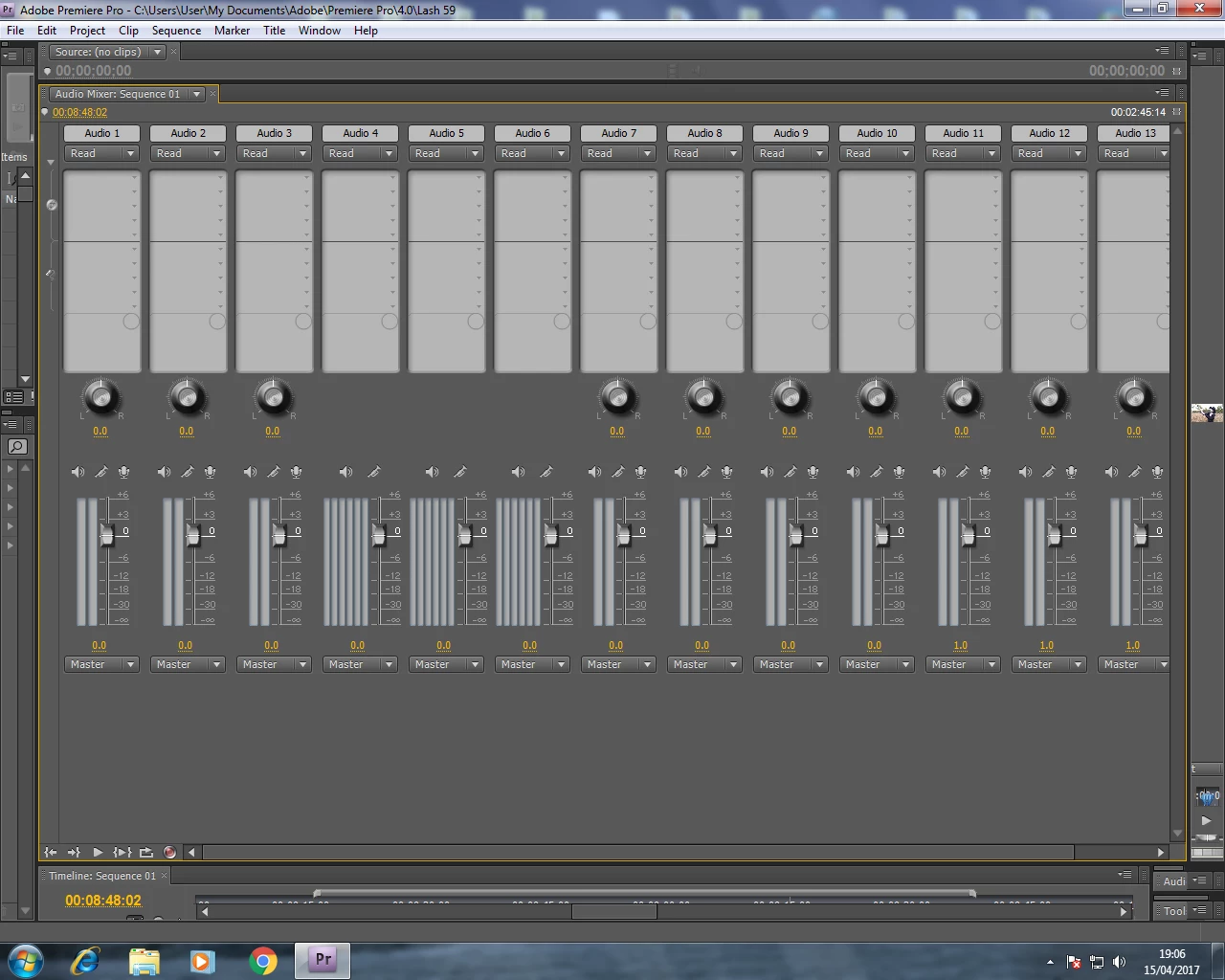Select the Timeline: Sequence 01 tab
This screenshot has height=980, width=1225.
101,876
